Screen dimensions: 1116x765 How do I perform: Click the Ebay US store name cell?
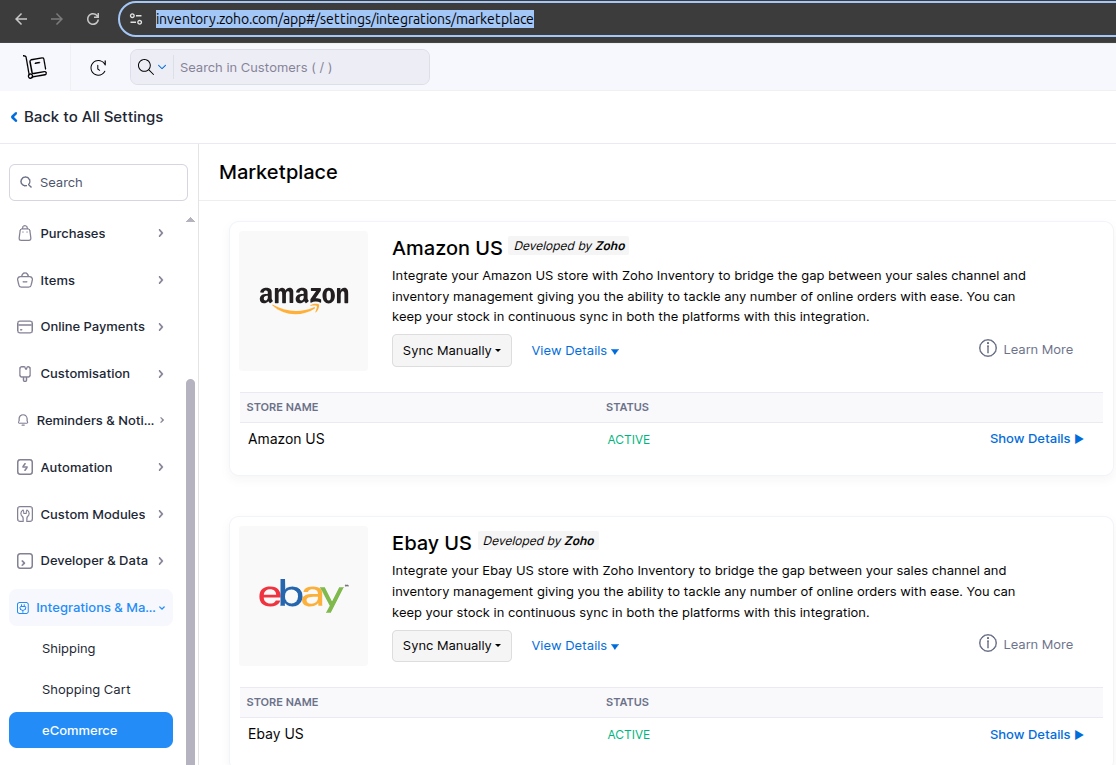coord(275,734)
